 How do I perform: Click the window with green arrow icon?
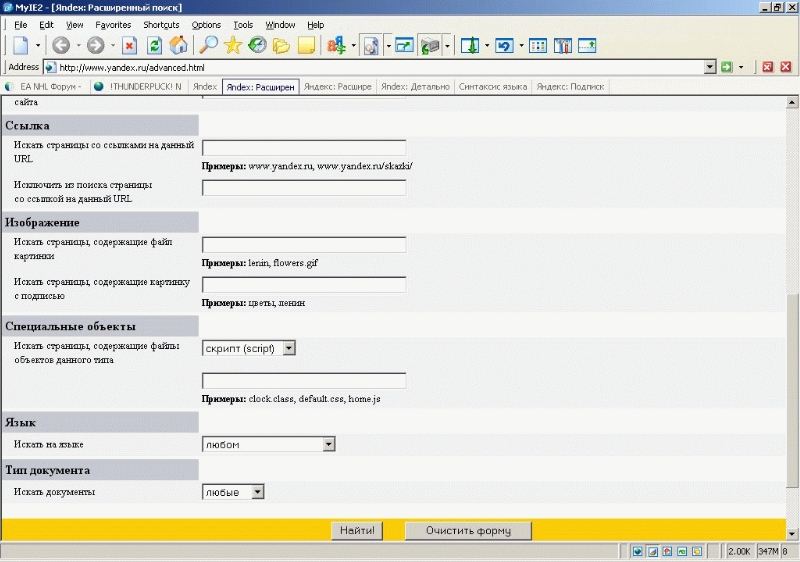[x=404, y=45]
